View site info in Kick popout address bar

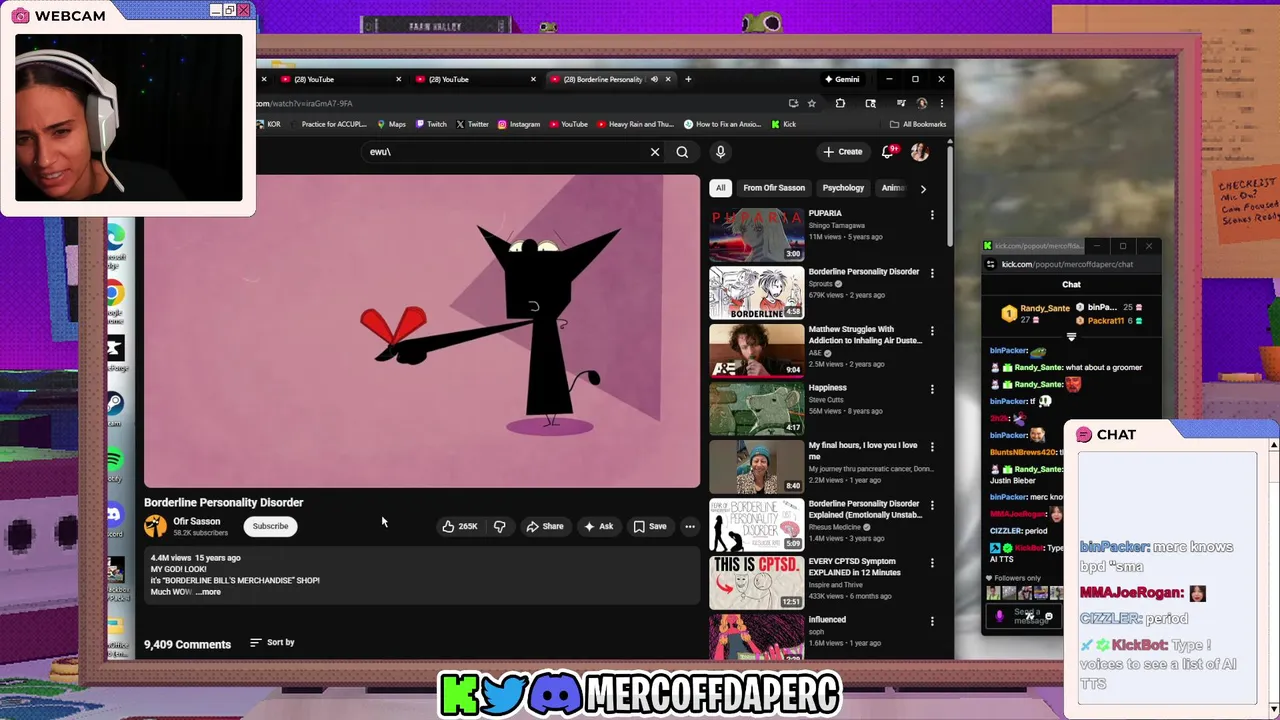991,264
